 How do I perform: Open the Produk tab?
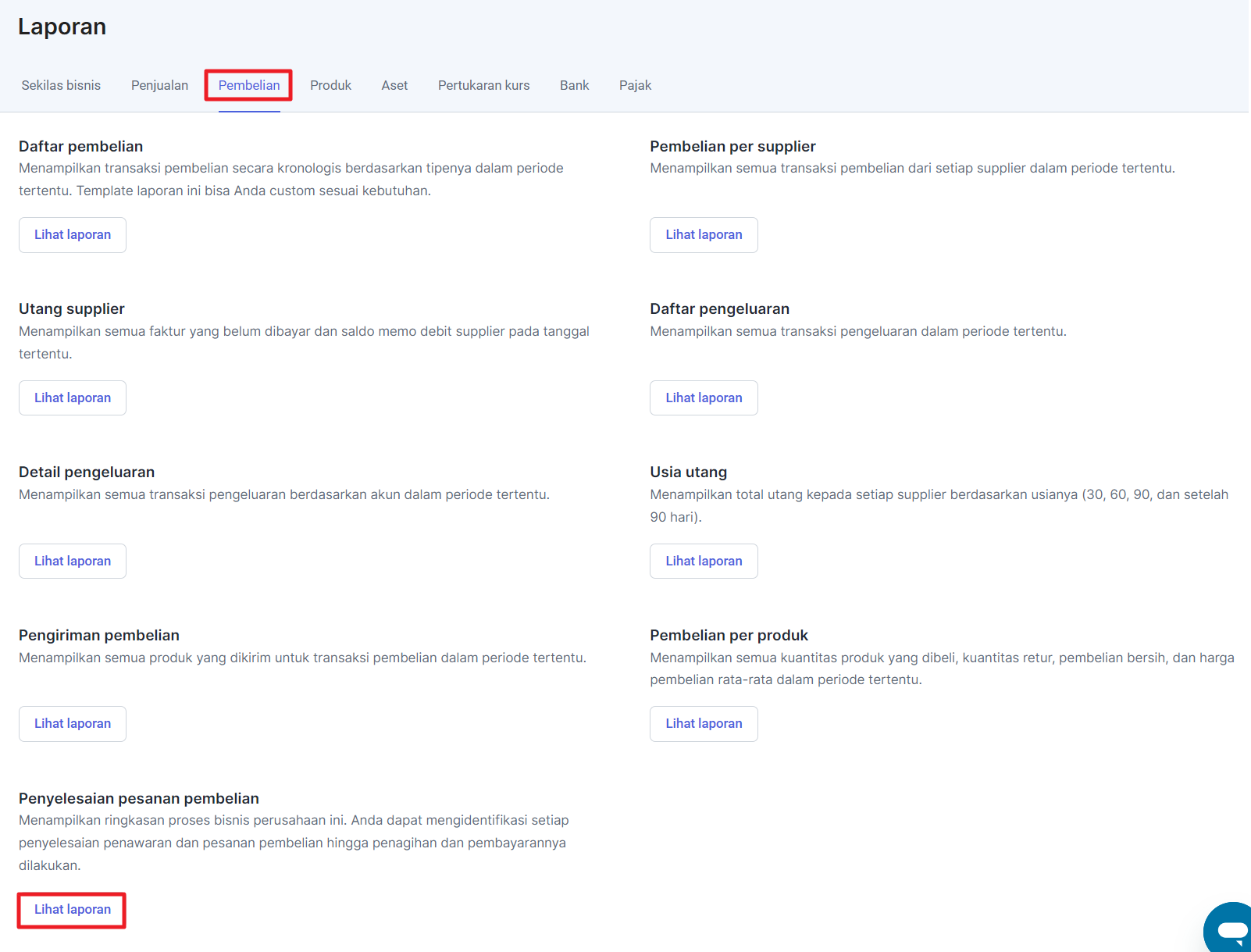(330, 85)
